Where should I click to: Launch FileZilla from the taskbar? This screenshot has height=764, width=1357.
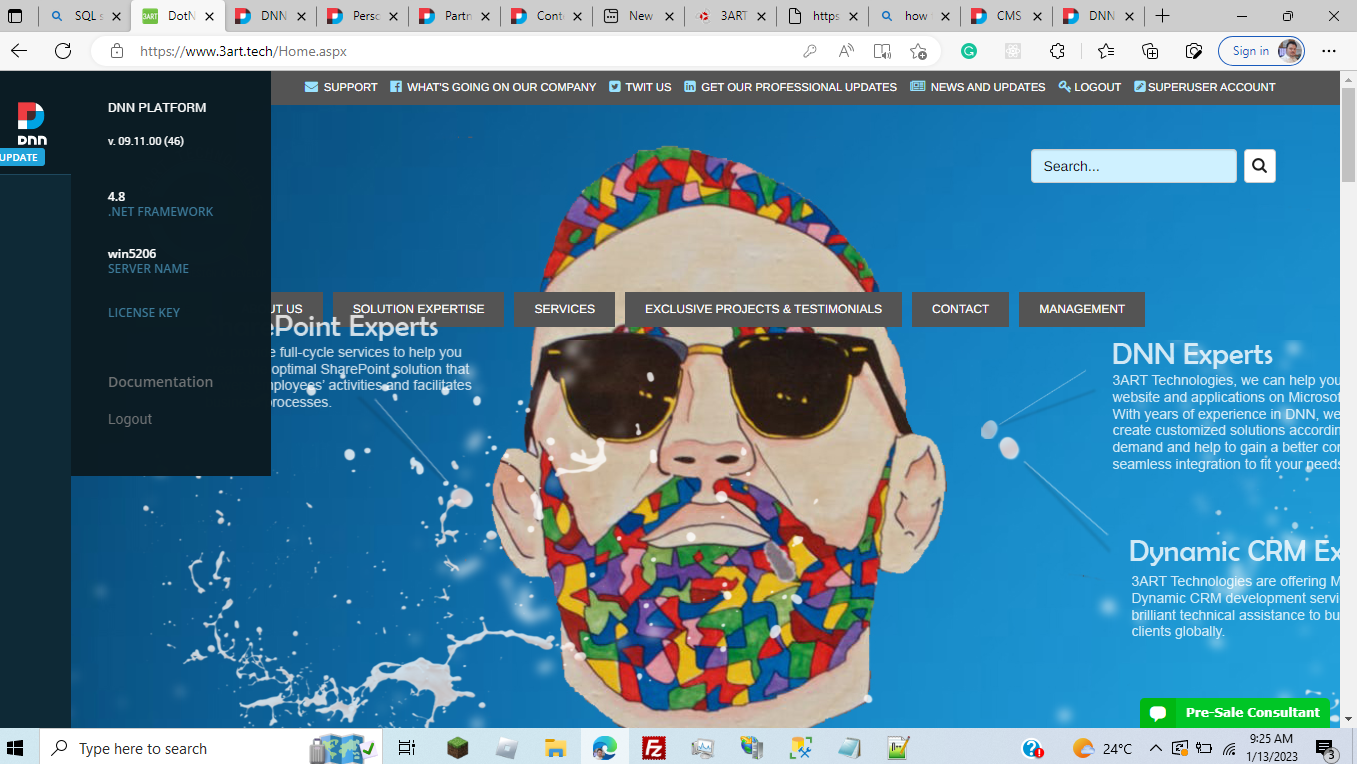pyautogui.click(x=653, y=747)
